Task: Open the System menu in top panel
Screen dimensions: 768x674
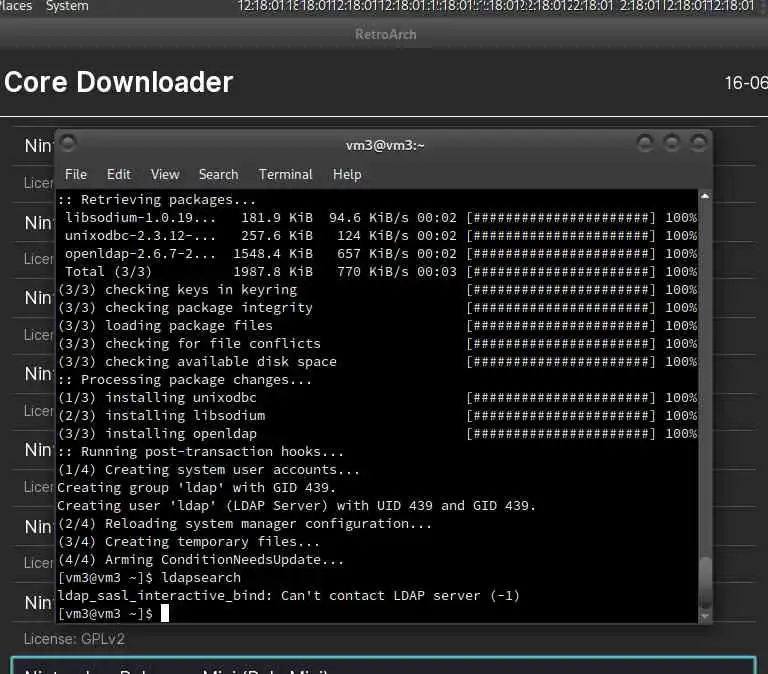Action: (67, 6)
